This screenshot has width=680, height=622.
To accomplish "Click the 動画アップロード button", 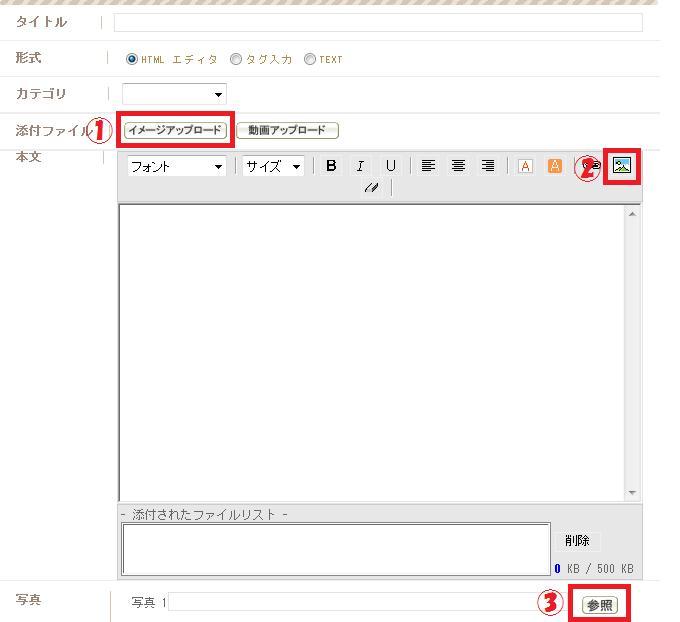I will [x=287, y=130].
